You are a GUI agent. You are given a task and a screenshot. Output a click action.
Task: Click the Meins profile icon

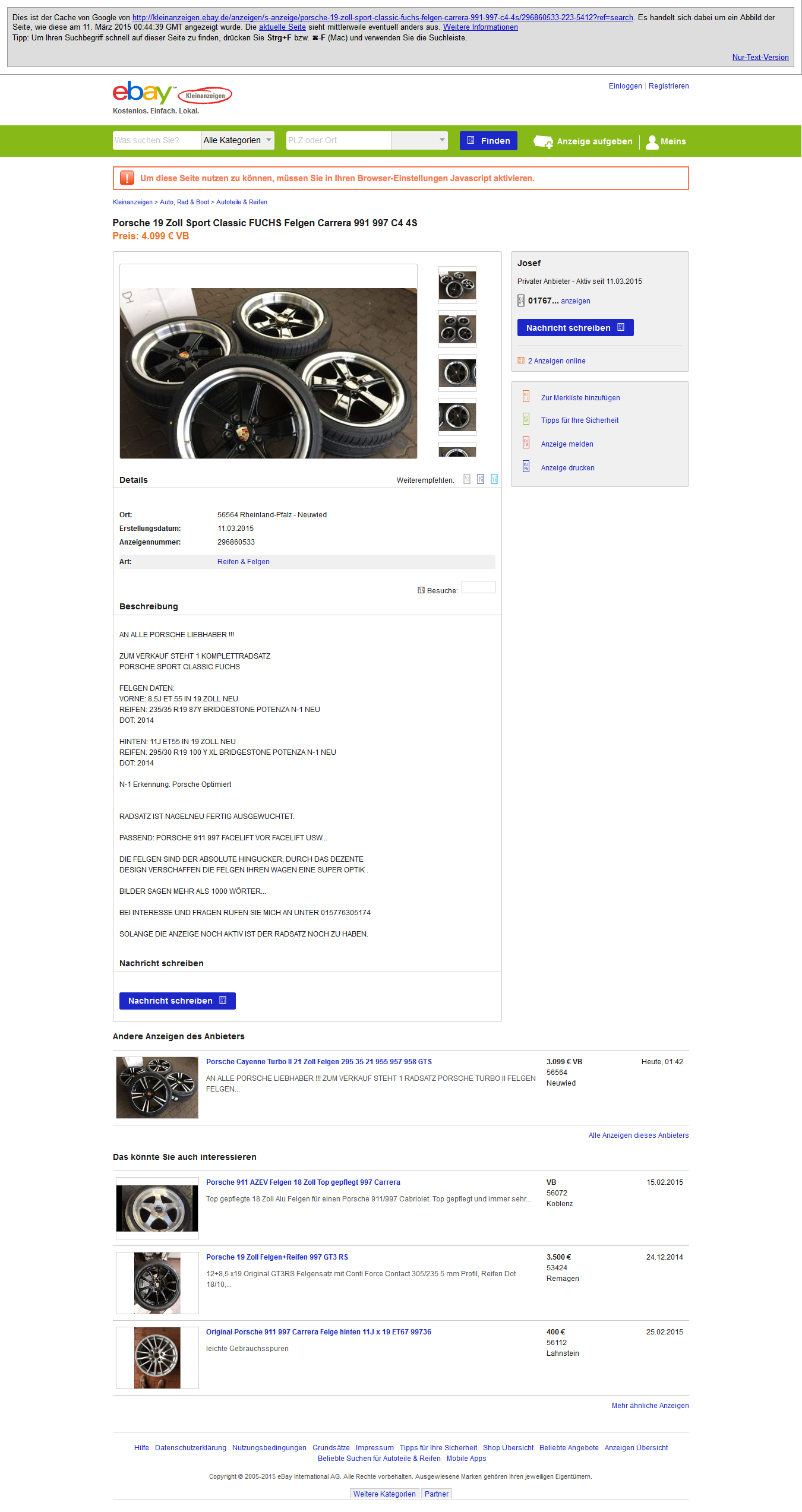(652, 141)
